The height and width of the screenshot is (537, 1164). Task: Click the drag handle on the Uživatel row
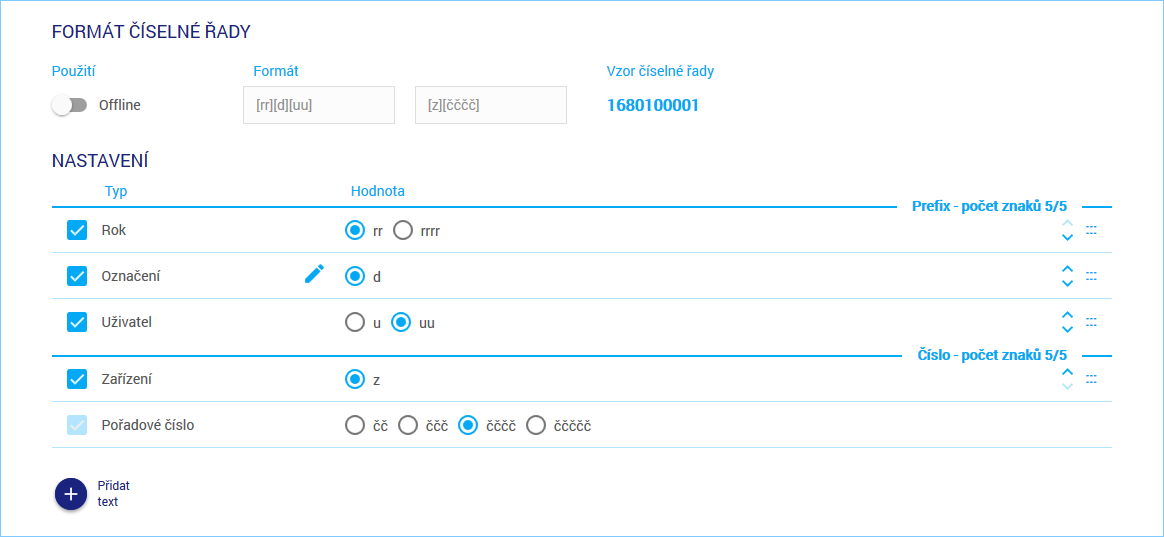pyautogui.click(x=1091, y=322)
